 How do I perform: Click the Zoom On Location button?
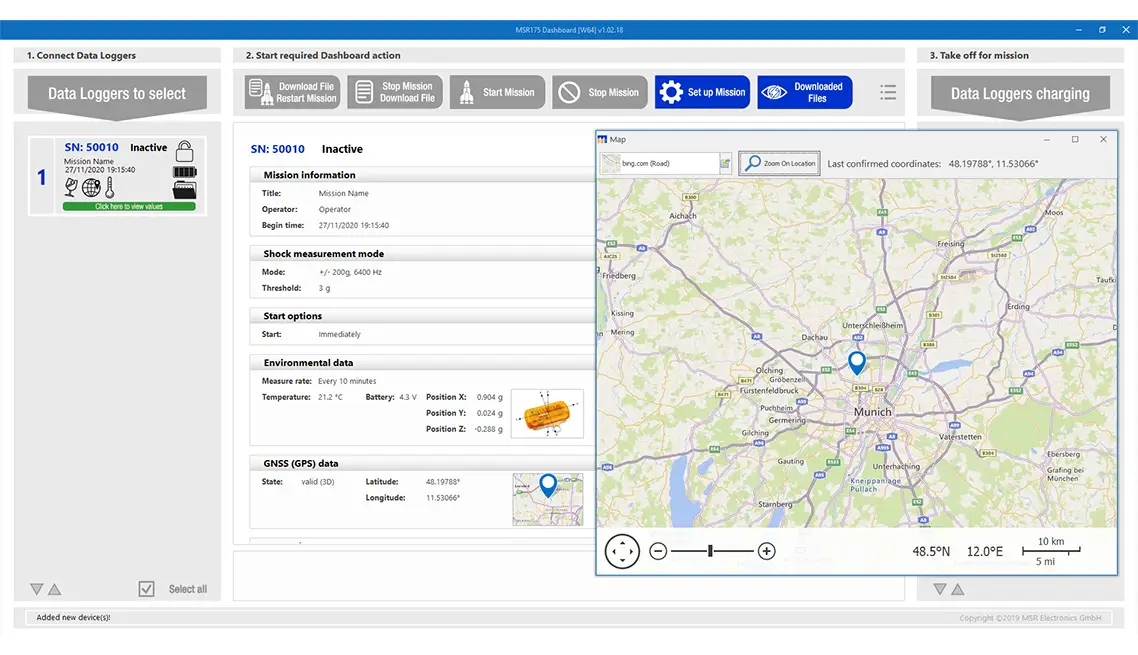click(779, 163)
